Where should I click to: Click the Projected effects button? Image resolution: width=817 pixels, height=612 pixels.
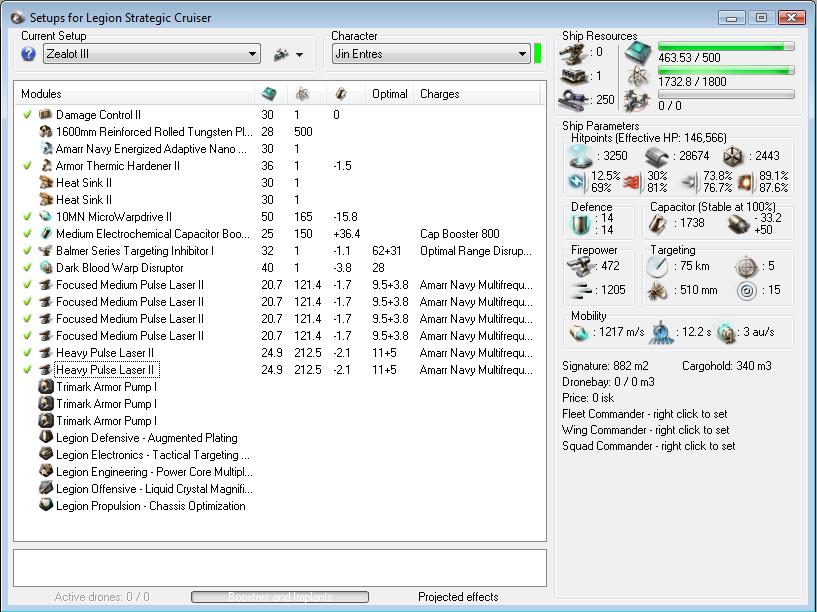458,597
